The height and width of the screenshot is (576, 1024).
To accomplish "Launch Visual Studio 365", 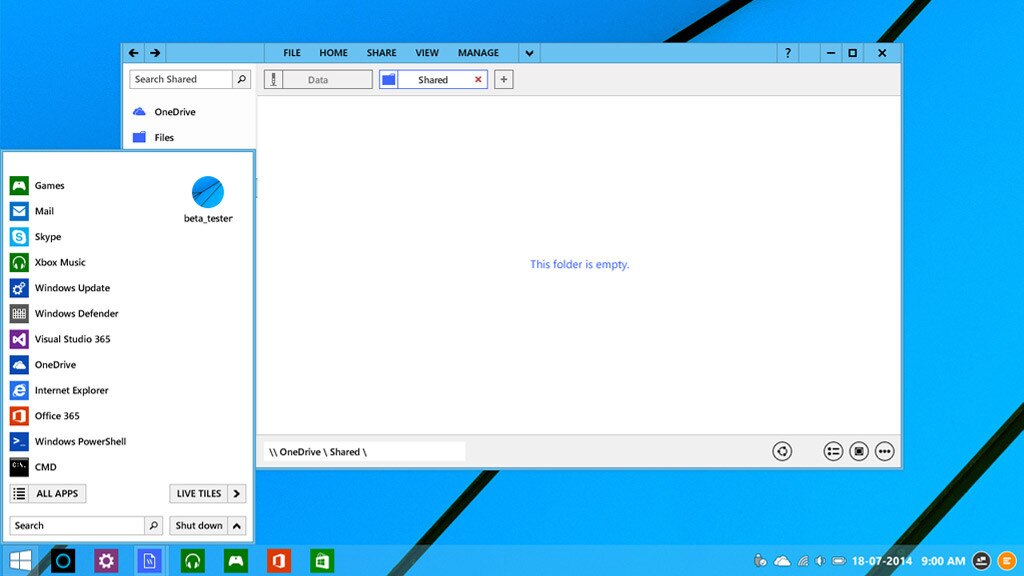I will point(60,339).
